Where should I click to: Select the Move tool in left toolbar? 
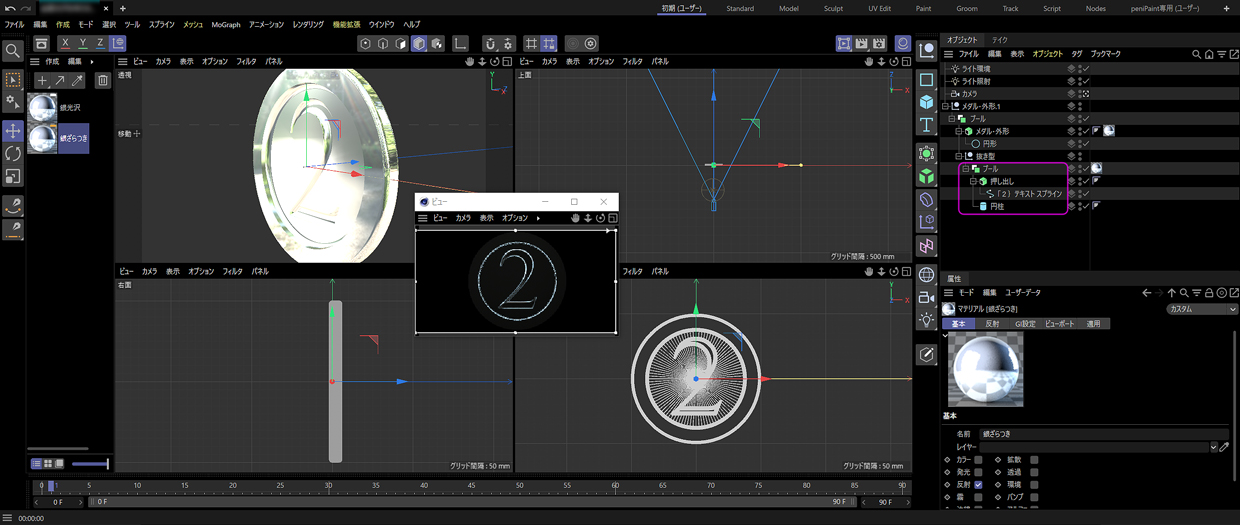13,131
